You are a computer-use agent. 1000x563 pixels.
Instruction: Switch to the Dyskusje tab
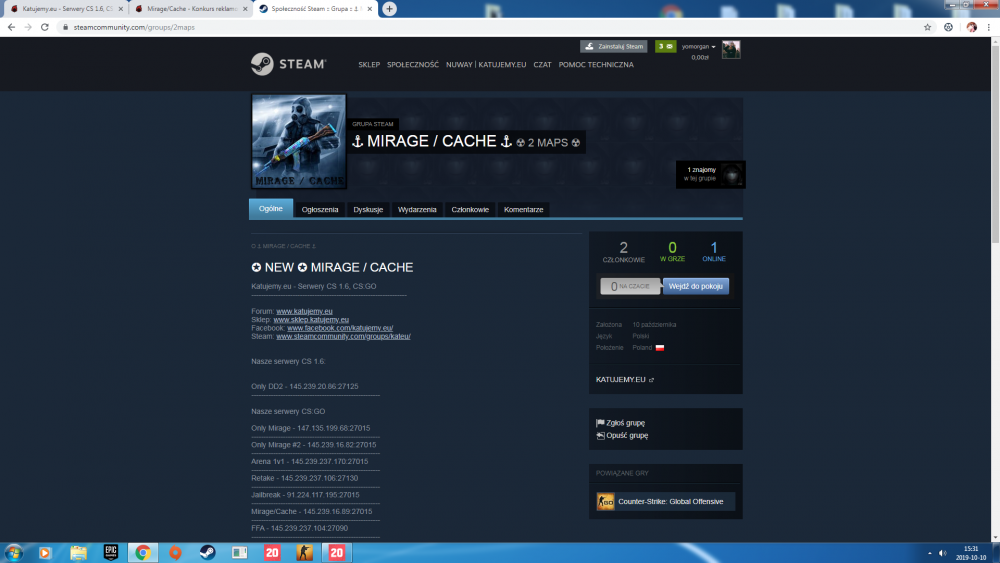368,209
